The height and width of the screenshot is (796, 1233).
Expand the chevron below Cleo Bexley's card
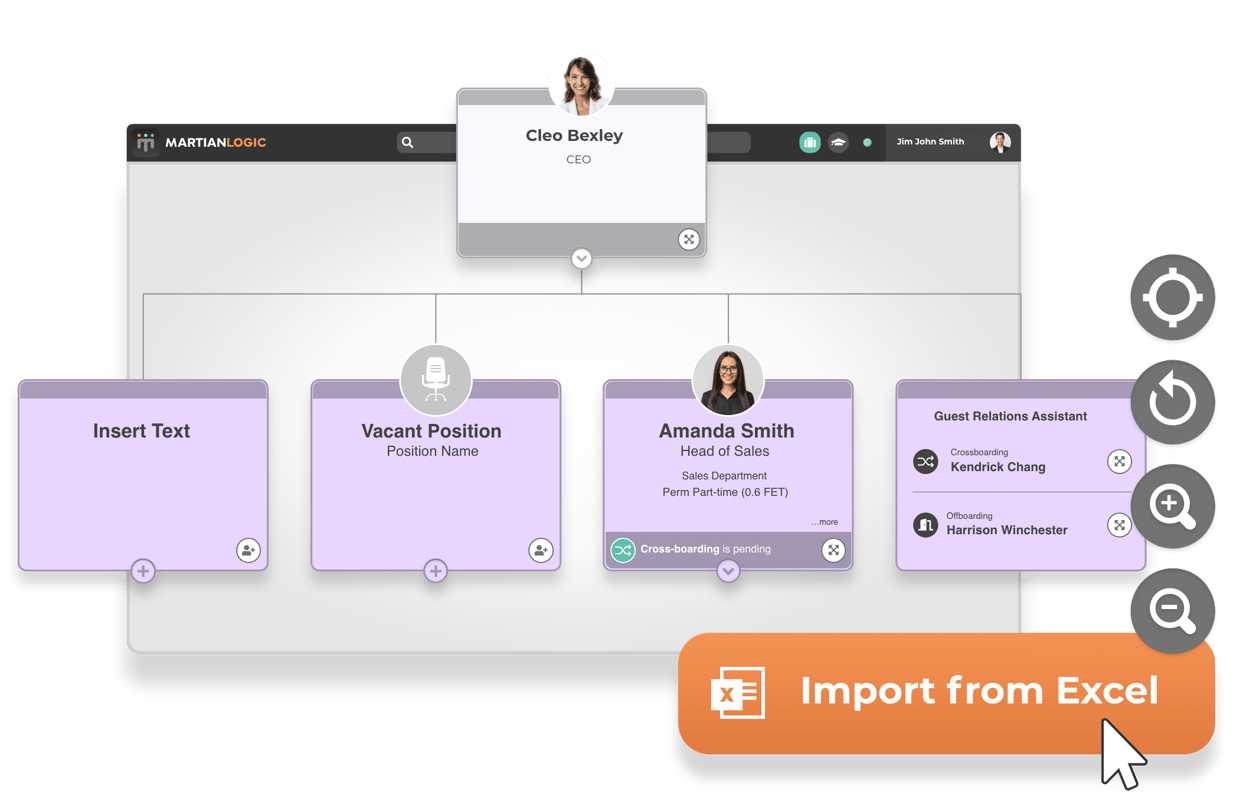[x=581, y=258]
